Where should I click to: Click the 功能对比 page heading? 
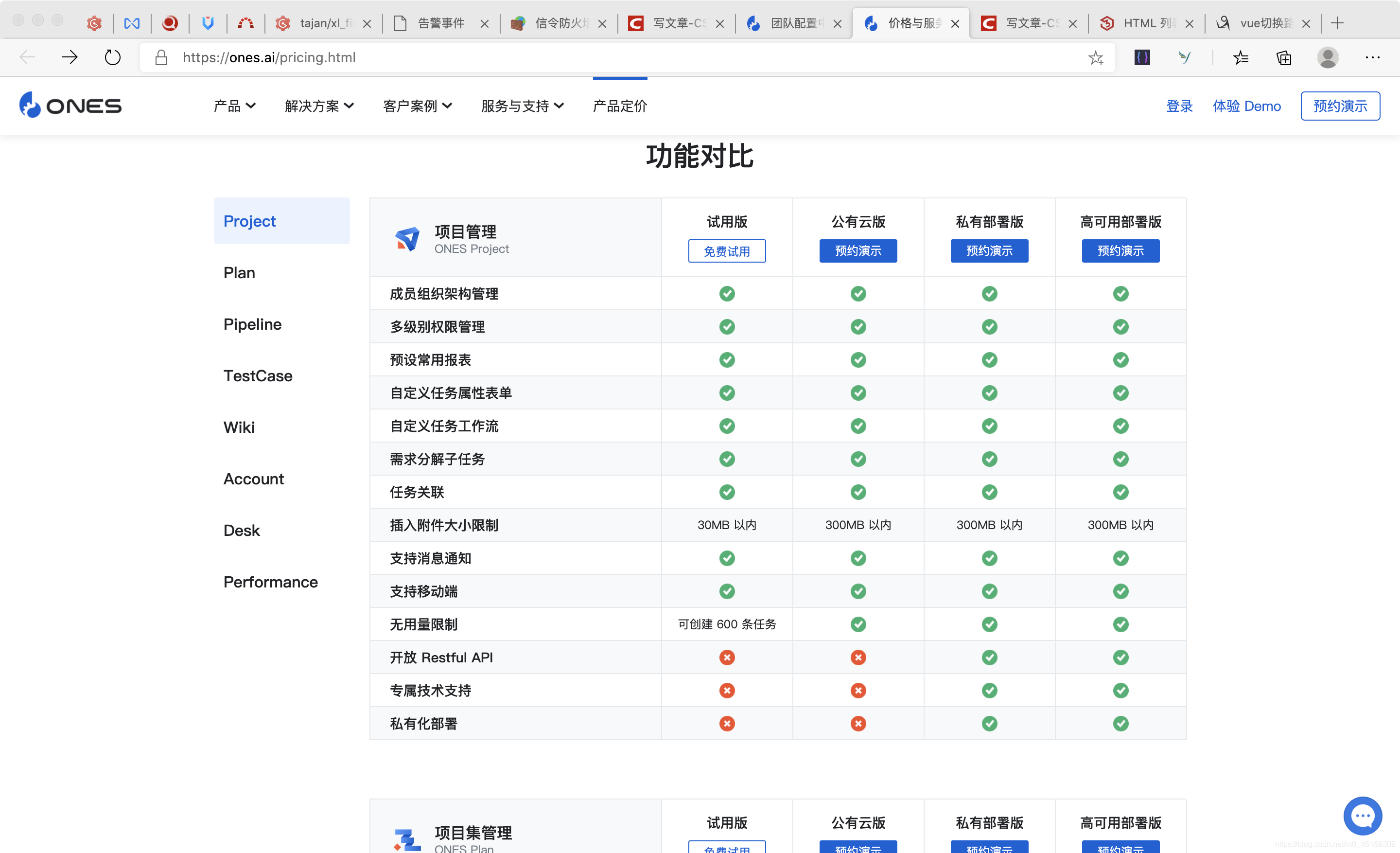tap(700, 156)
